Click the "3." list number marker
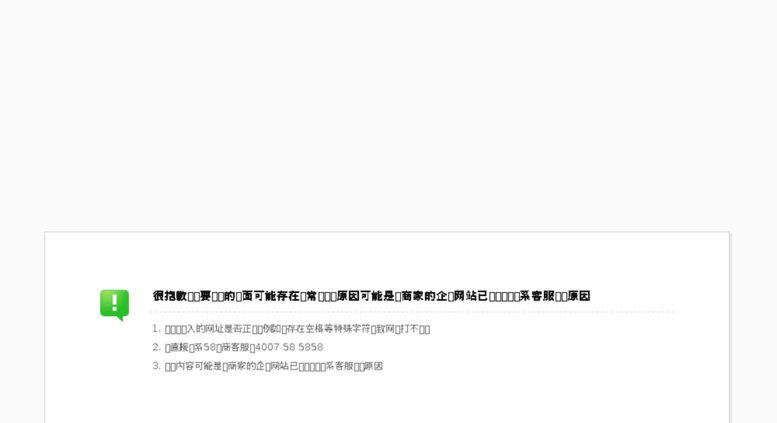This screenshot has width=777, height=423. click(156, 366)
